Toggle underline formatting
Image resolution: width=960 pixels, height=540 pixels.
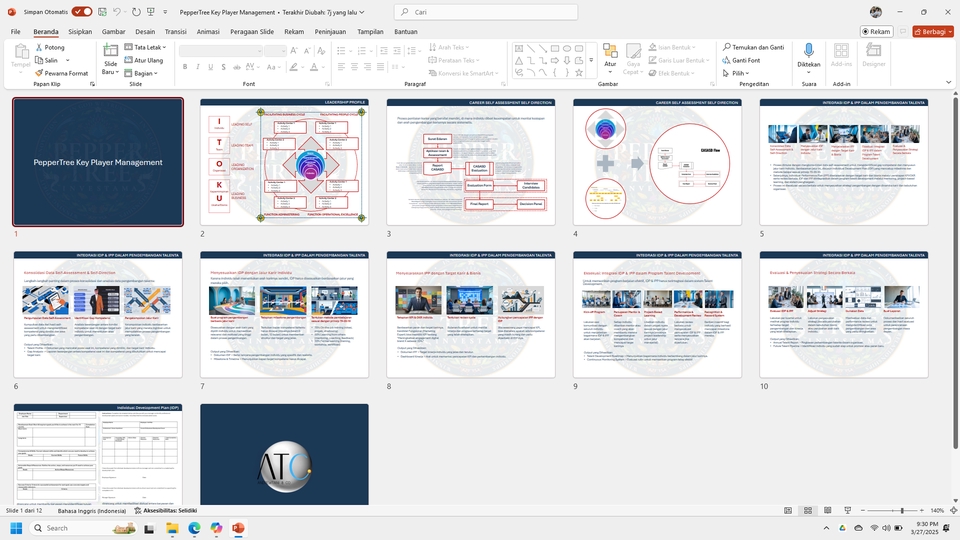click(211, 67)
